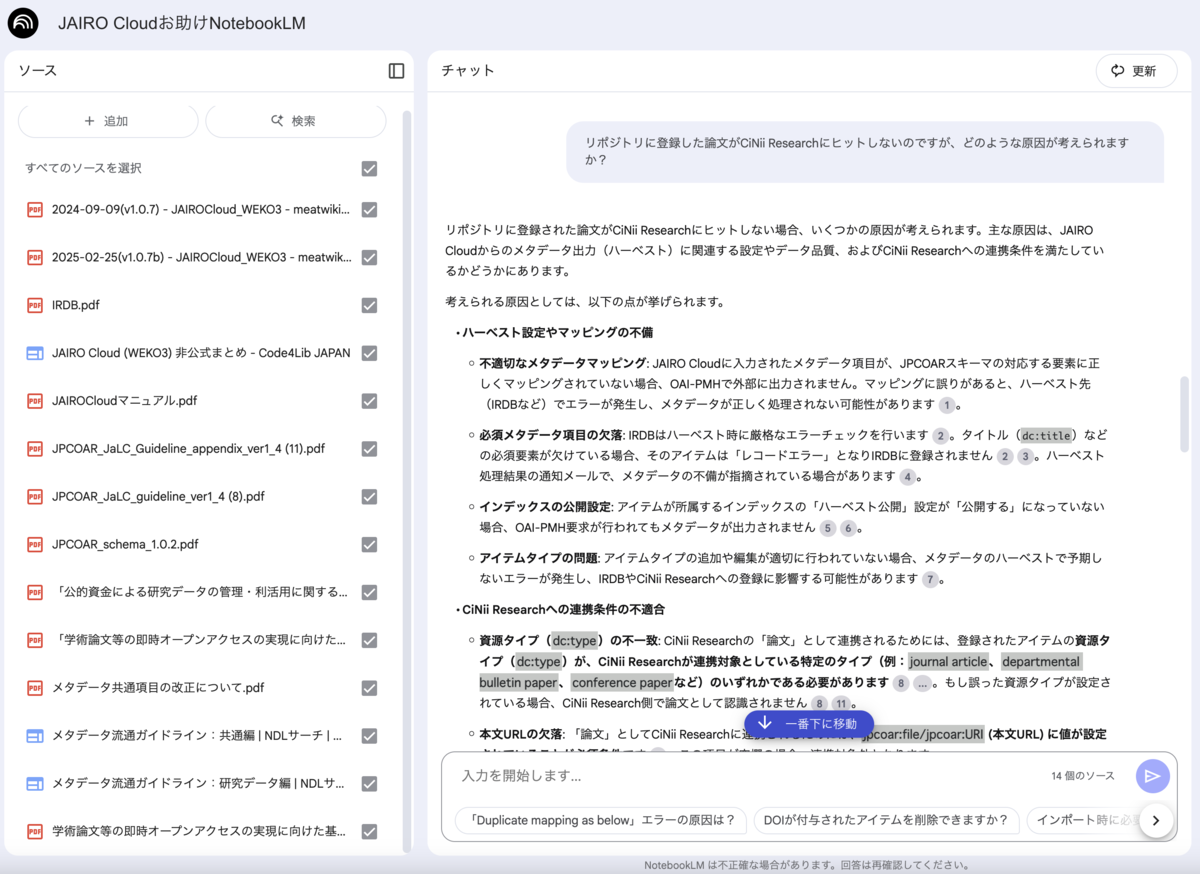Image resolution: width=1200 pixels, height=874 pixels.
Task: Select suggestion 「Duplicate mapping as below」エラーの原因は？
Action: point(601,820)
